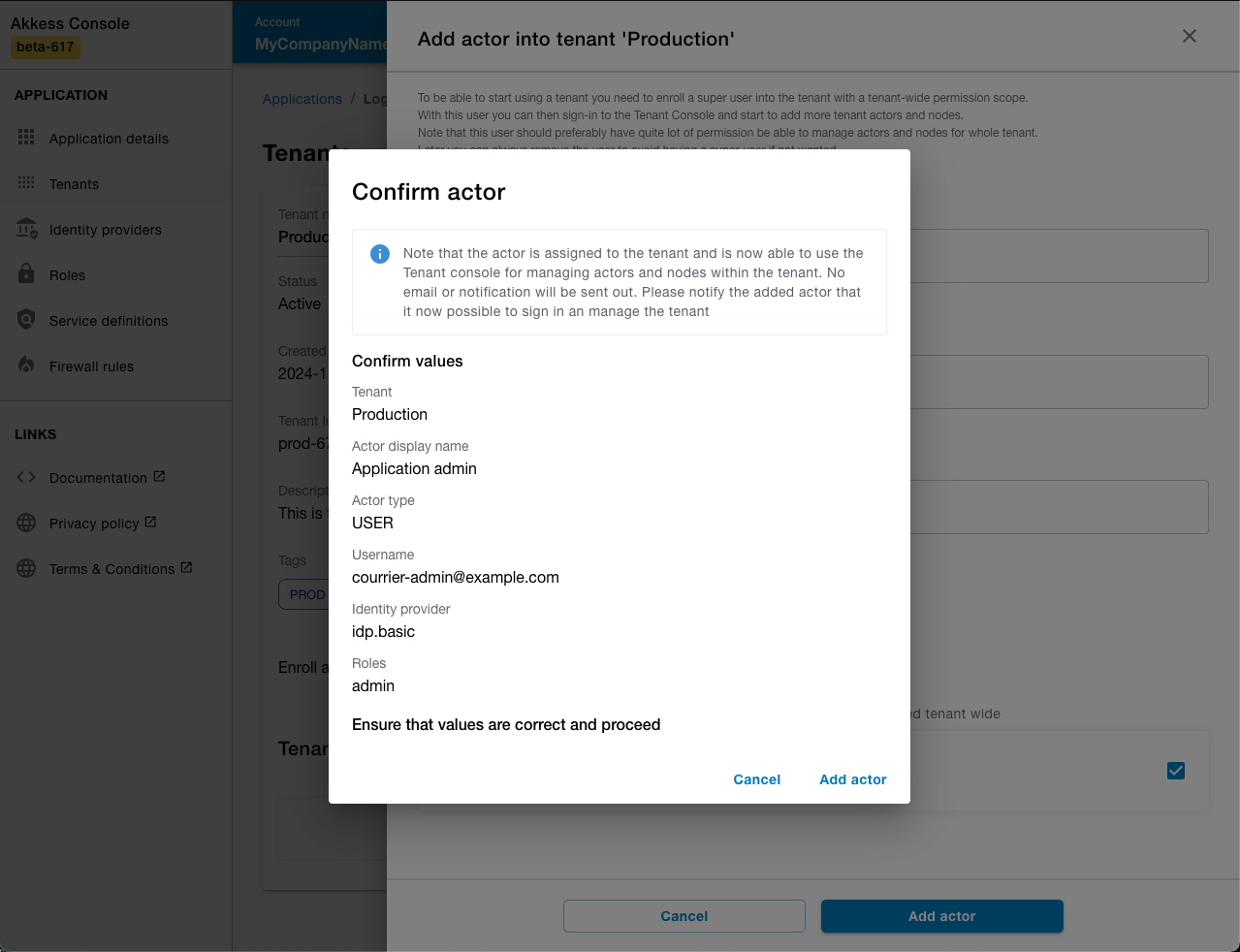The width and height of the screenshot is (1240, 952).
Task: Click the Documentation code brackets icon
Action: coord(27,477)
